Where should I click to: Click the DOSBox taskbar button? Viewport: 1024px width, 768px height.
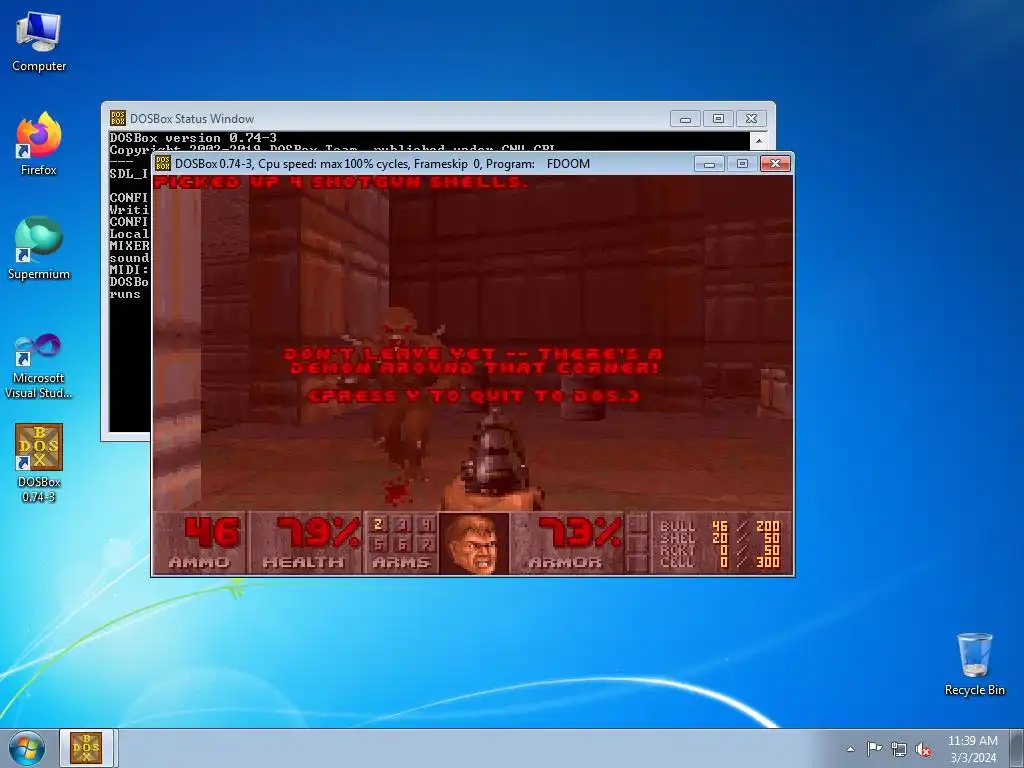pos(86,748)
